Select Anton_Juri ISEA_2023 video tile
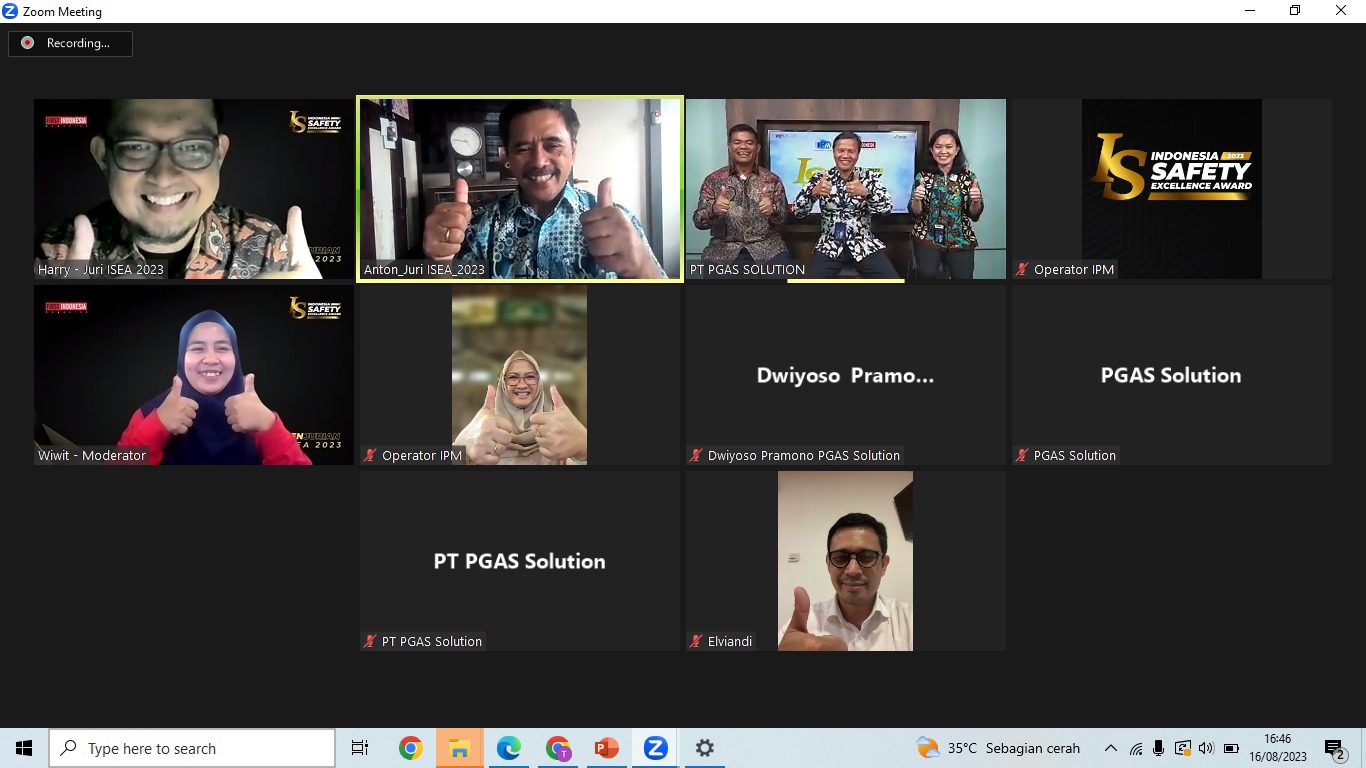Image resolution: width=1366 pixels, height=768 pixels. [x=520, y=189]
